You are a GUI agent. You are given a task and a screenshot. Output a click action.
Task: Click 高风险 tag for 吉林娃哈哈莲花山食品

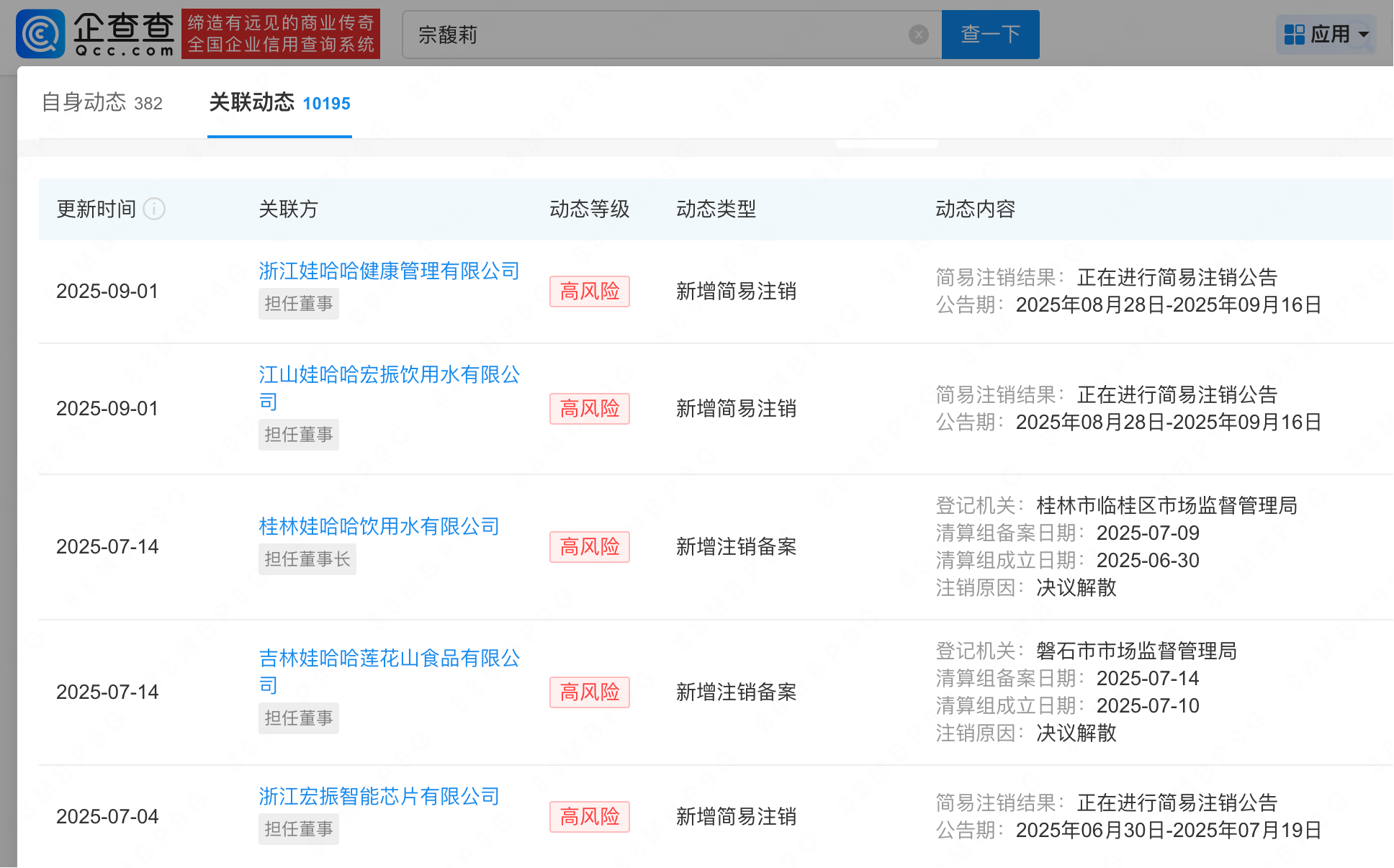[589, 692]
